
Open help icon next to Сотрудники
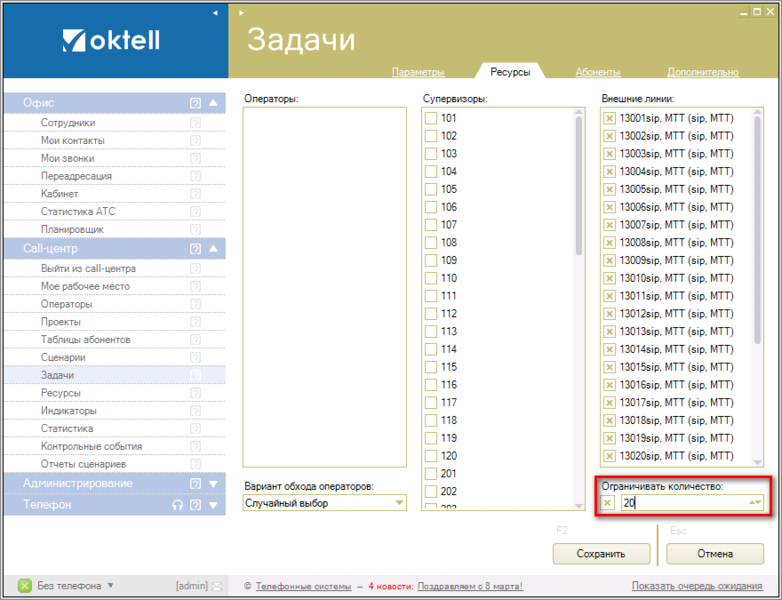[196, 123]
